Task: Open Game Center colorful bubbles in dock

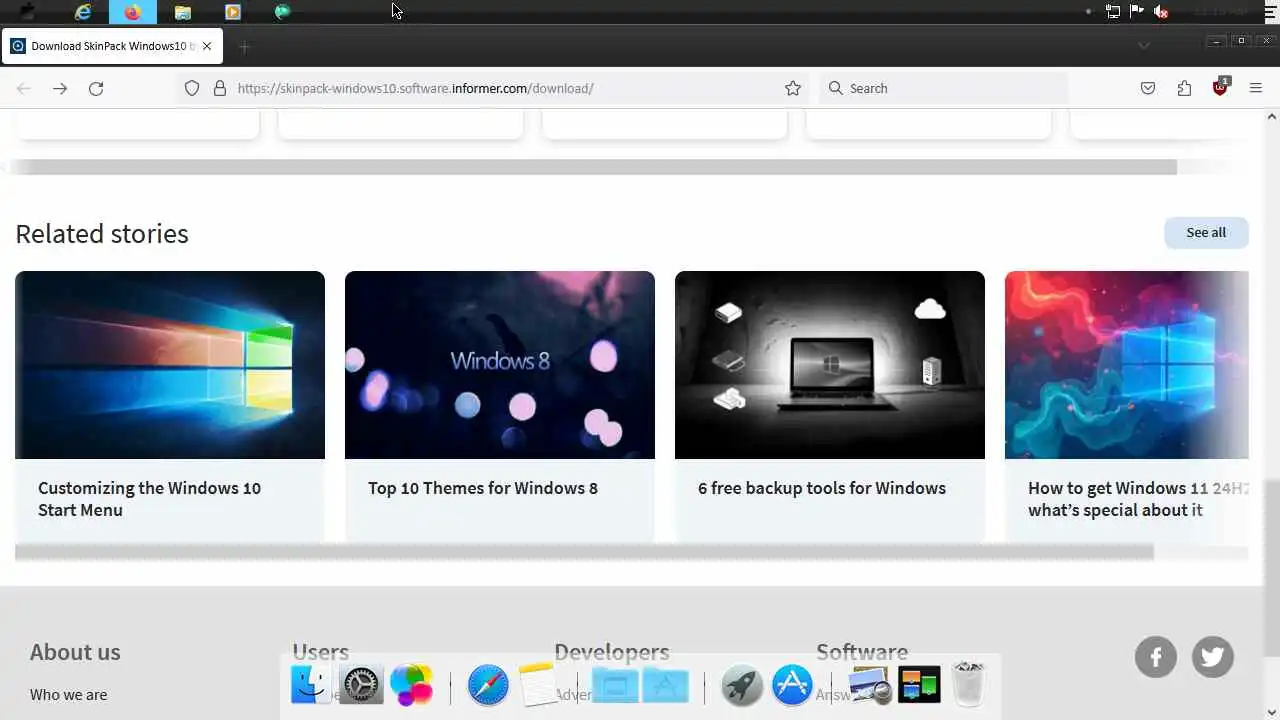Action: click(411, 685)
